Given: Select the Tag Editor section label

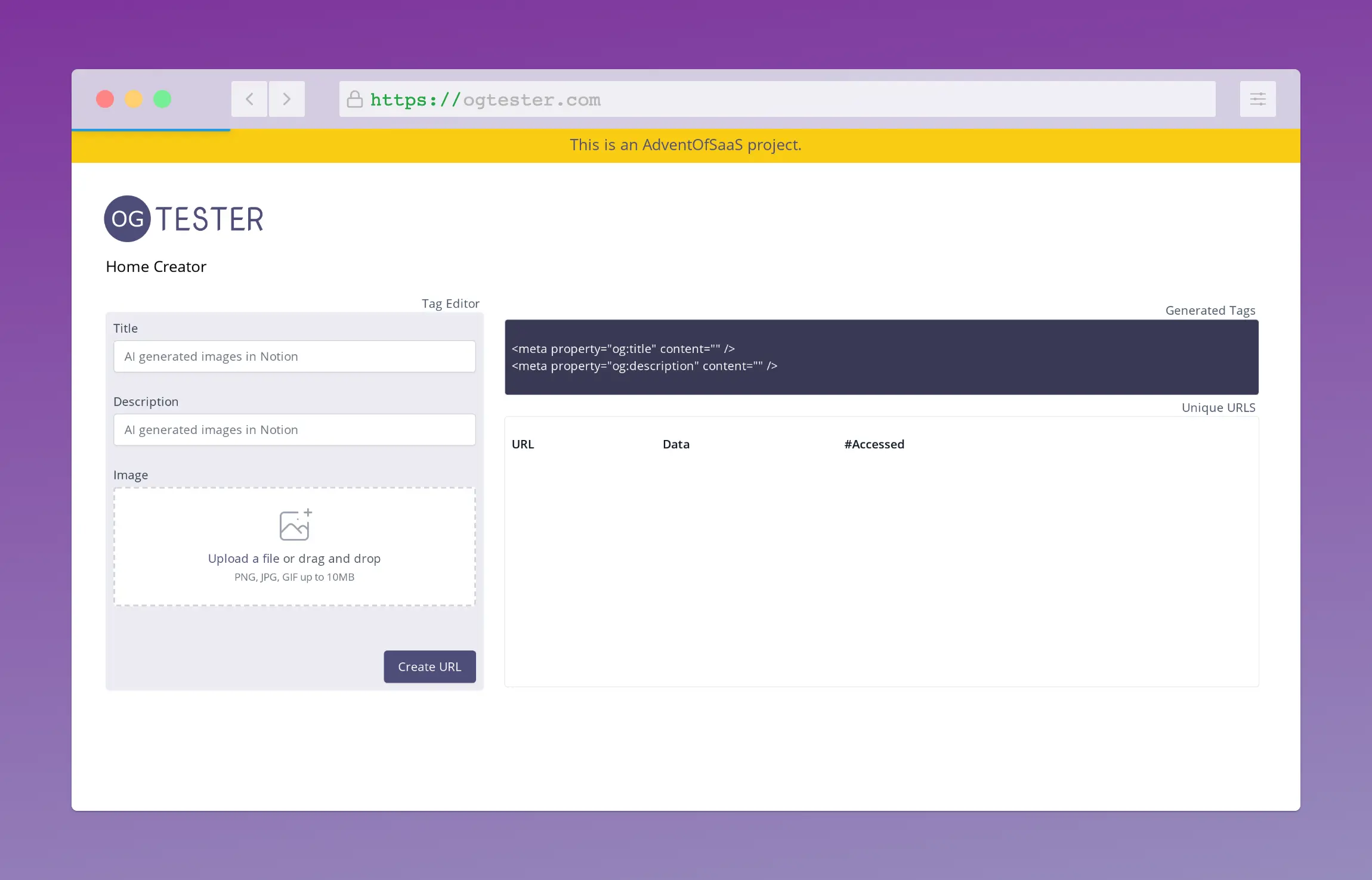Looking at the screenshot, I should coord(450,303).
